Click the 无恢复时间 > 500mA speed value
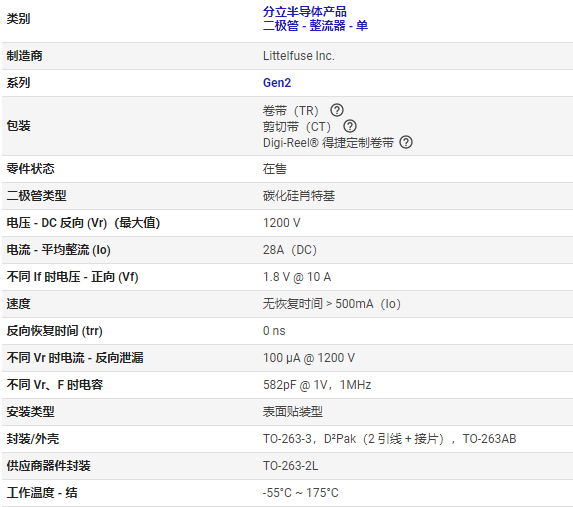573x507 pixels. click(331, 304)
